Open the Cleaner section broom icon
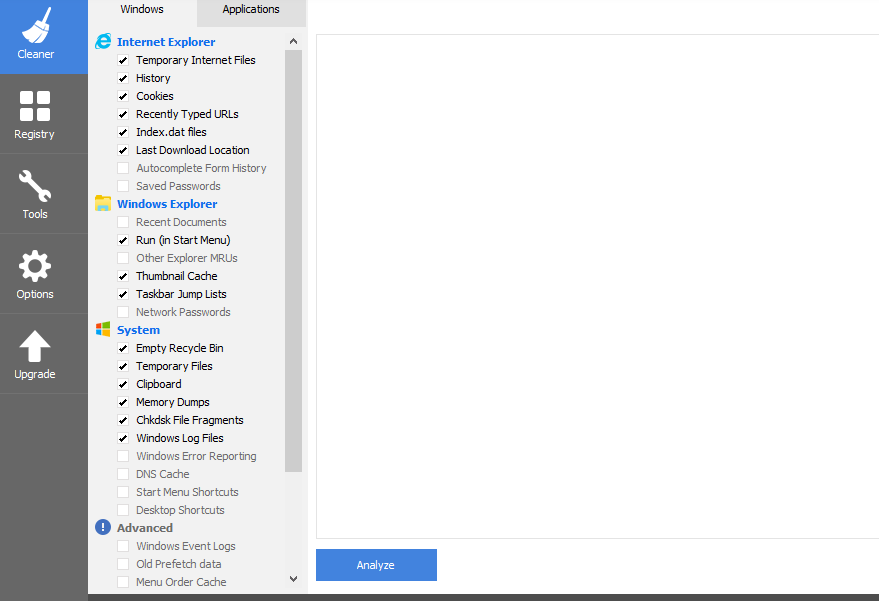879x601 pixels. [37, 25]
